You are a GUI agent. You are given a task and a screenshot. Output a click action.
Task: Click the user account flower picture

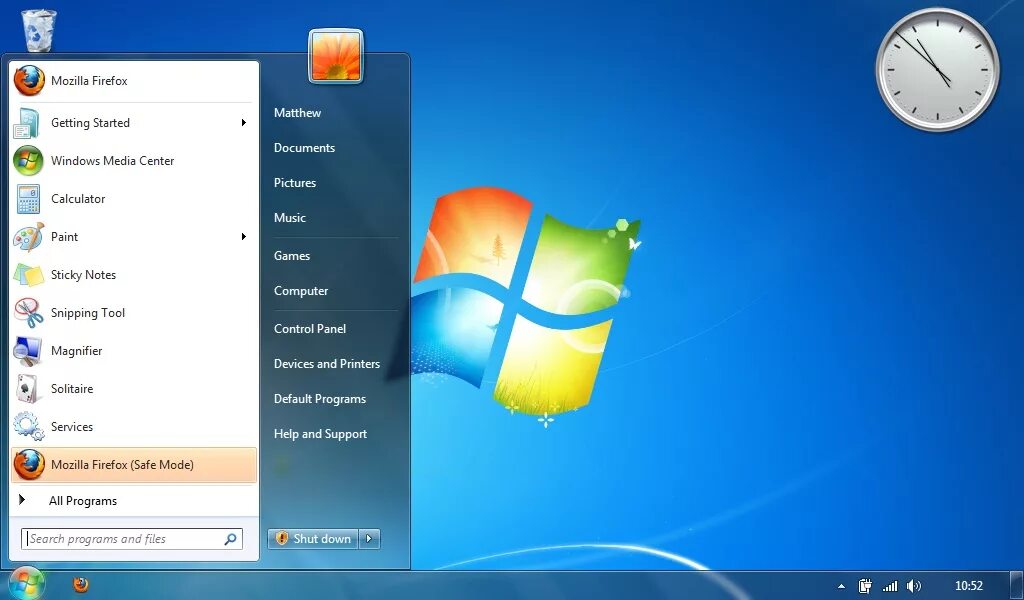point(336,56)
